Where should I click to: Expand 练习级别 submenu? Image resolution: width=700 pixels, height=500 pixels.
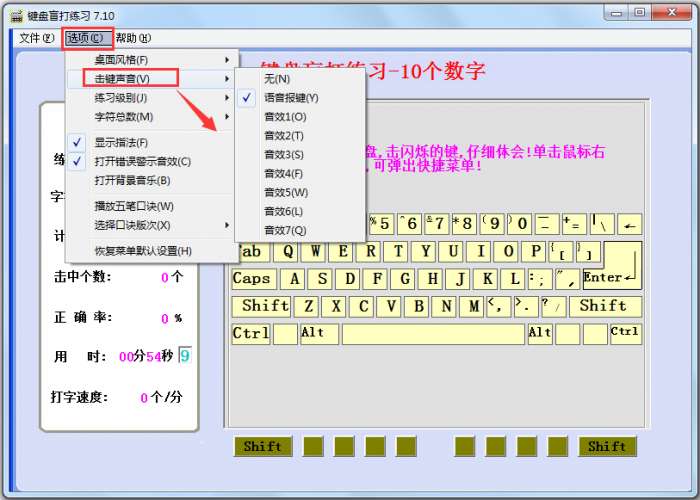[x=121, y=98]
